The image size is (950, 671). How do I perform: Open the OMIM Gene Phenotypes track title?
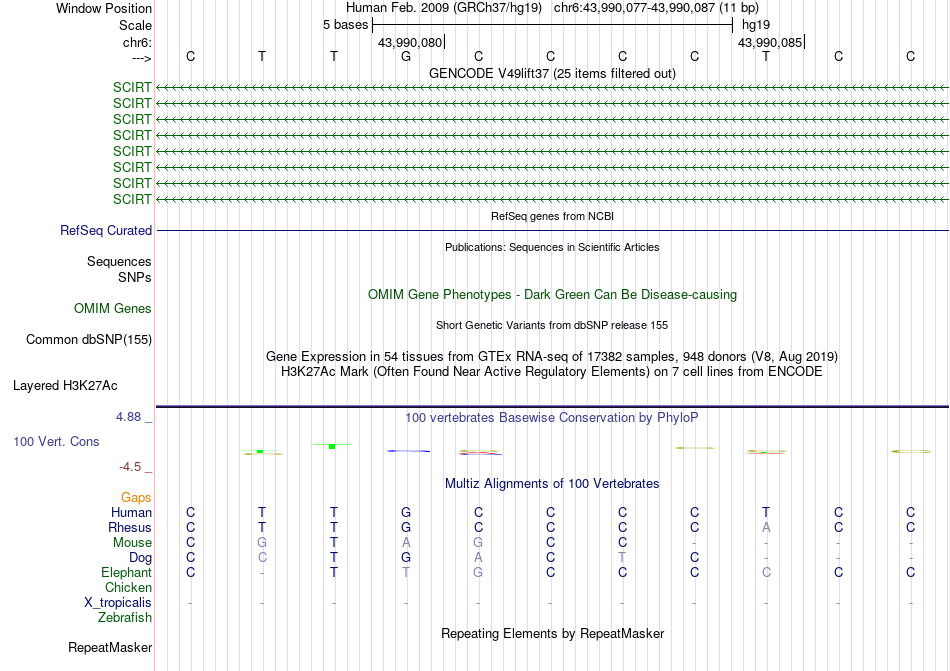552,294
